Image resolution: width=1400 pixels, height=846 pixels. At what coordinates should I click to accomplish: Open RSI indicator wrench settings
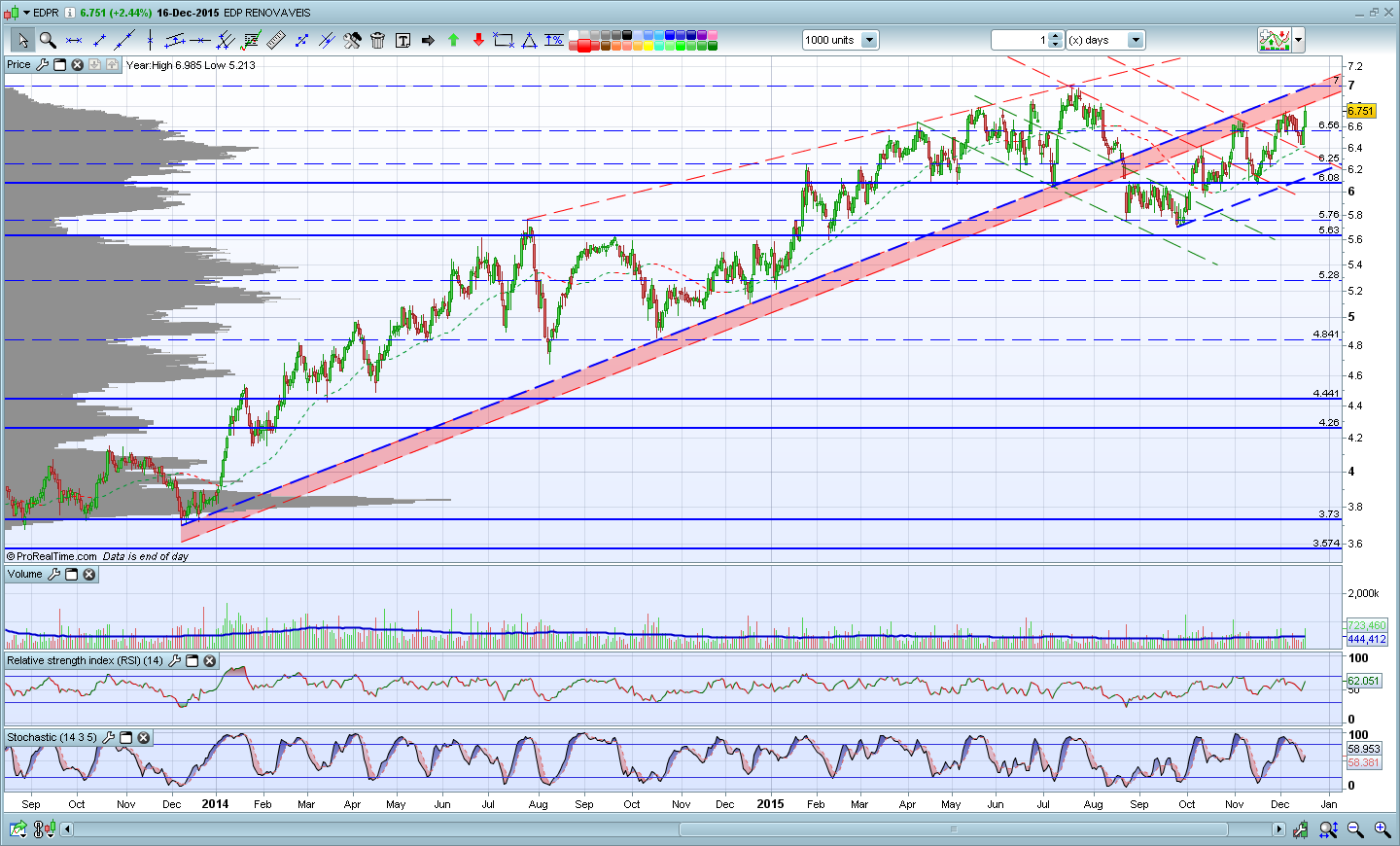point(175,661)
